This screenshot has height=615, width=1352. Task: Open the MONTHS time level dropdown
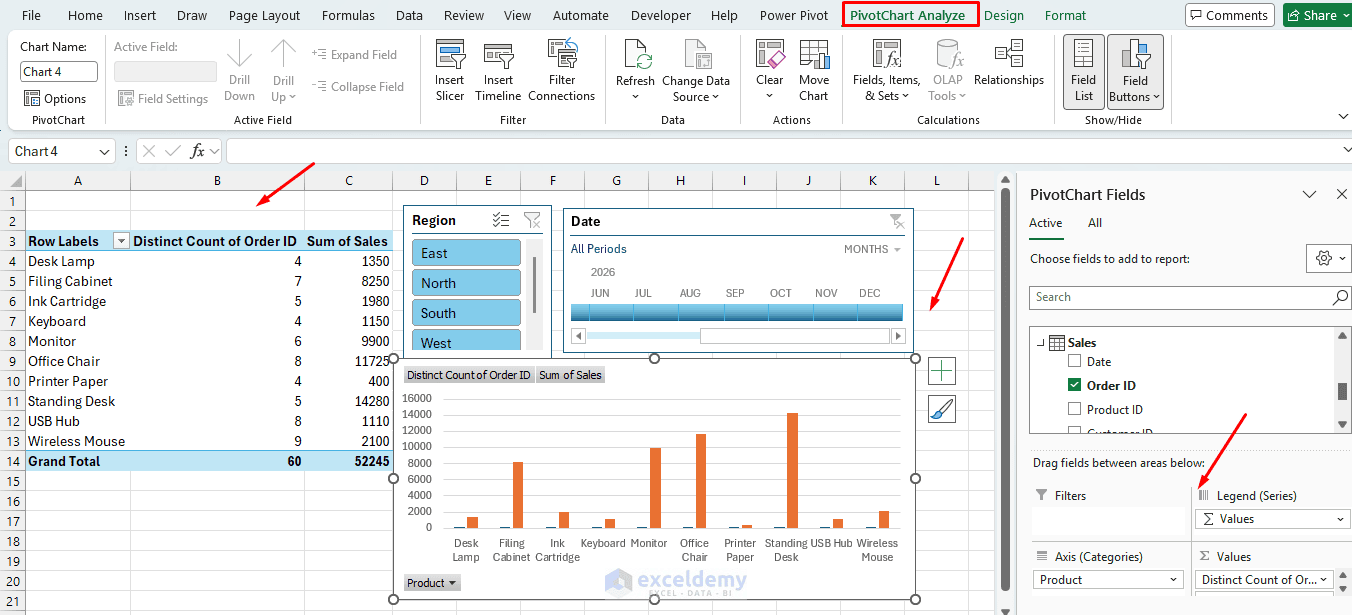(872, 249)
